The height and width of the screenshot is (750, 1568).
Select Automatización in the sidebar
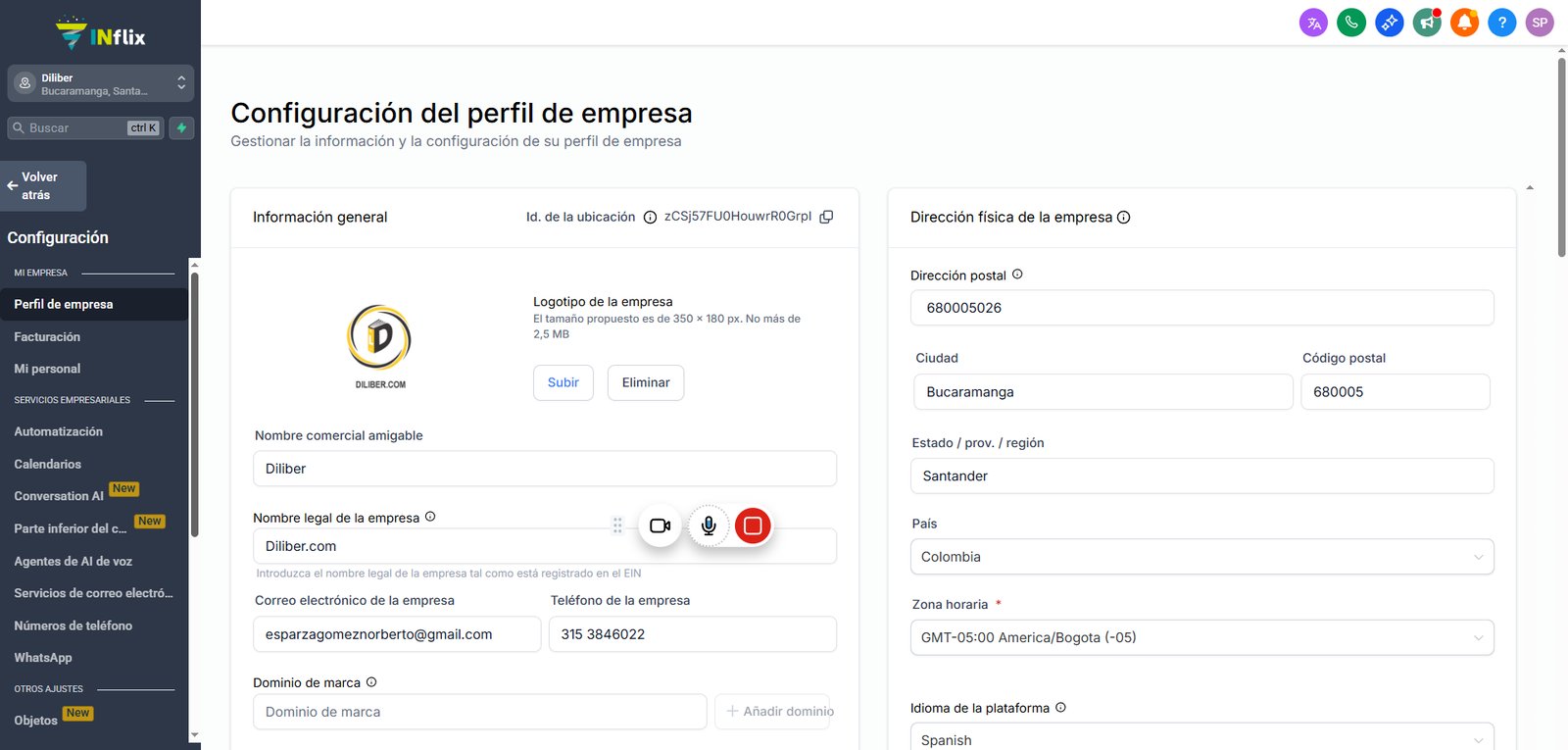point(58,431)
